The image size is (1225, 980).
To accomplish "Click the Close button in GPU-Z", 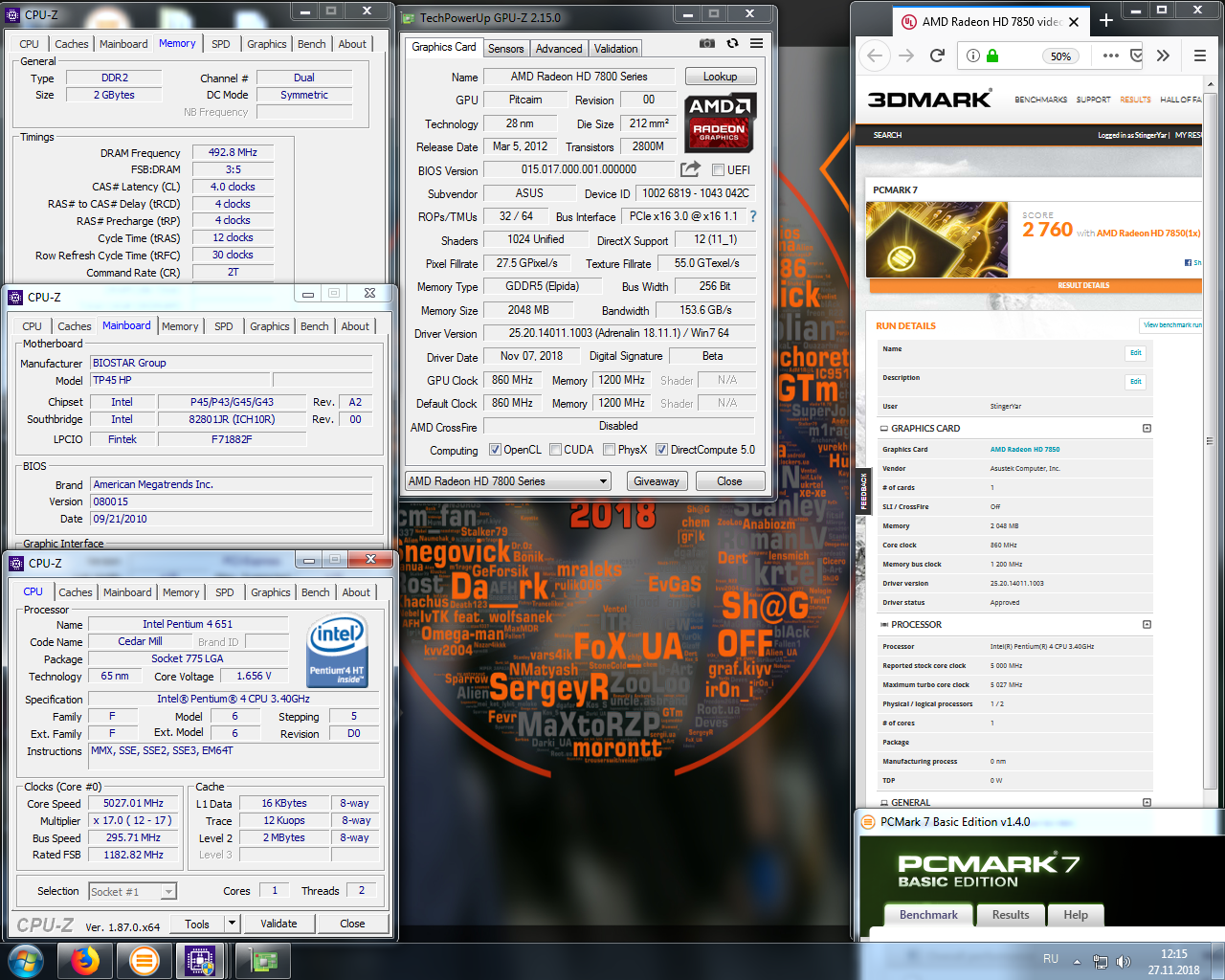I will 729,481.
